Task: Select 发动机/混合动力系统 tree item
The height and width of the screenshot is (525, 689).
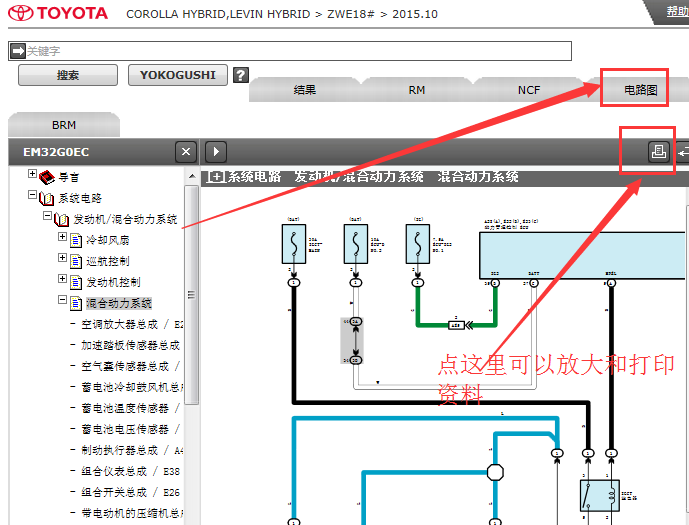Action: [x=125, y=219]
